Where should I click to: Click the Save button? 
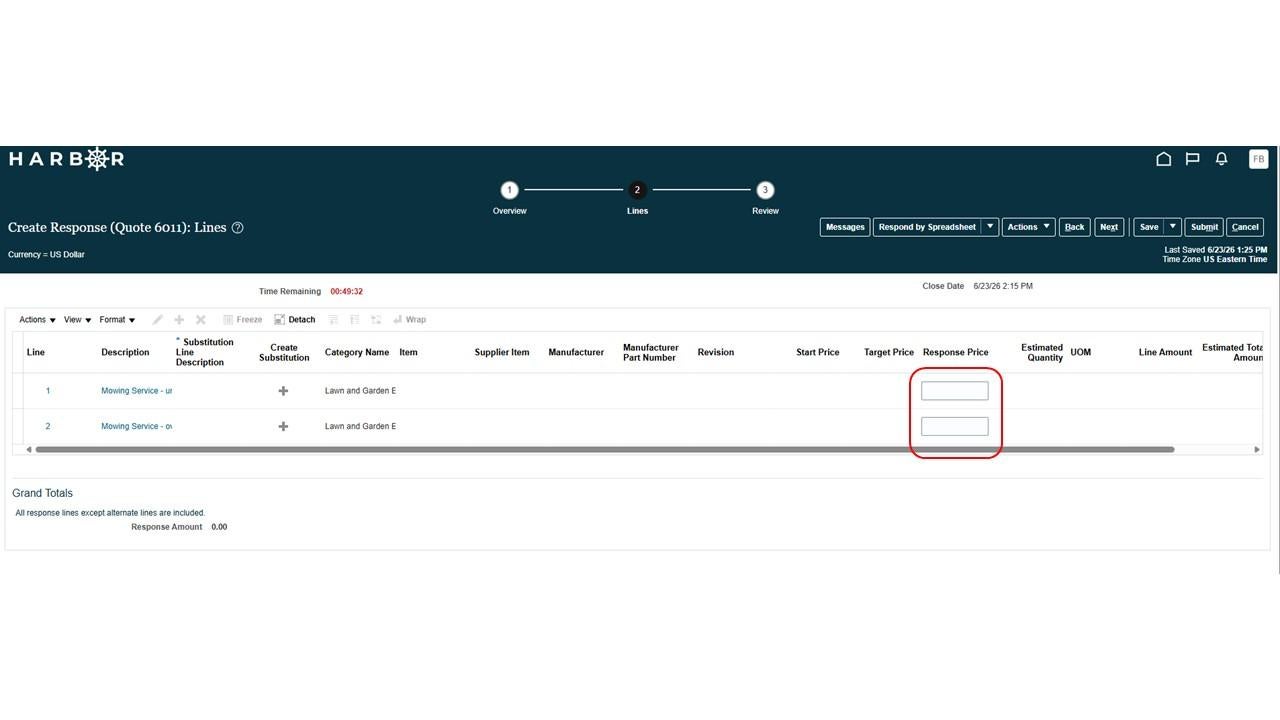tap(1149, 227)
